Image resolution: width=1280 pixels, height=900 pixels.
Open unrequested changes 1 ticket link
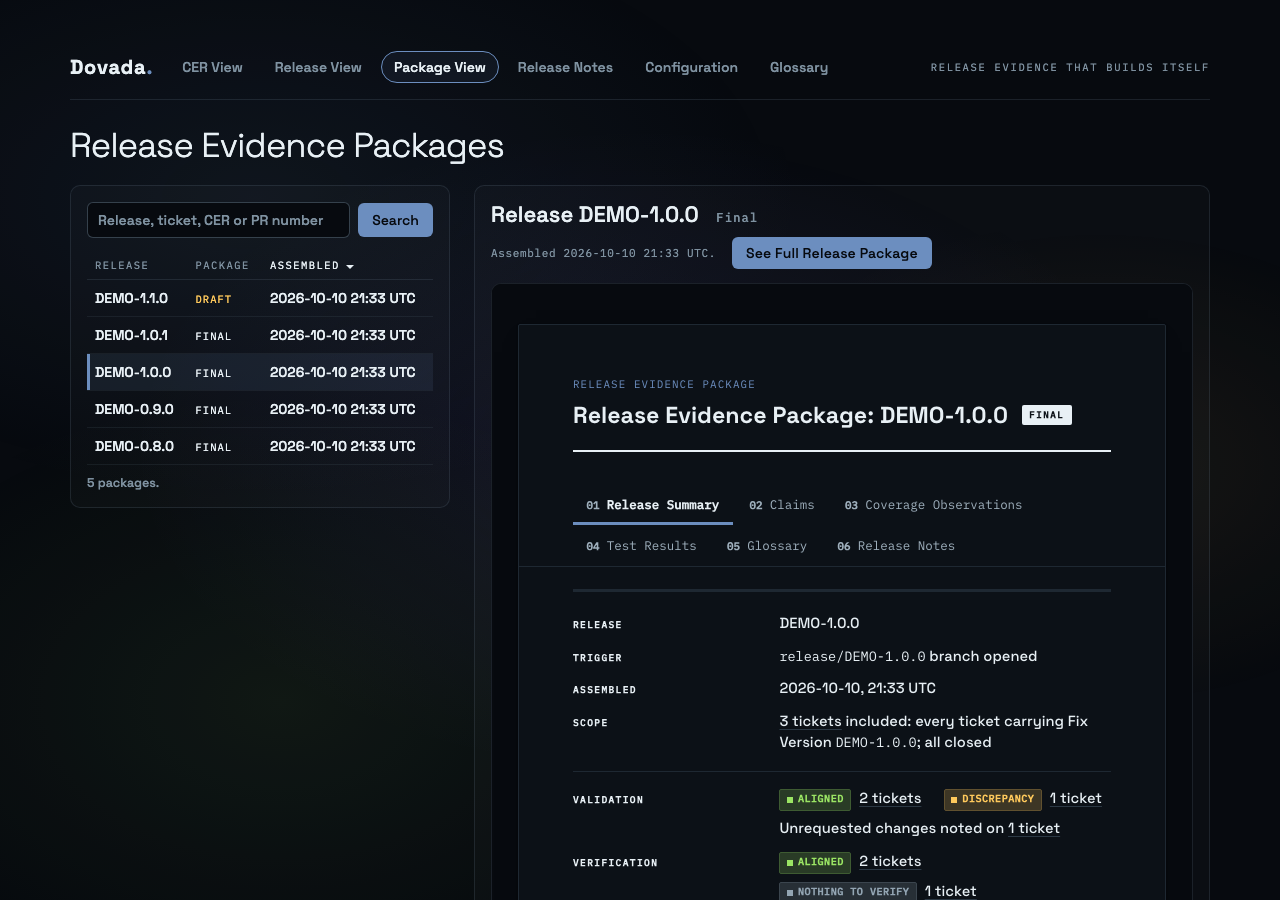[x=1034, y=828]
